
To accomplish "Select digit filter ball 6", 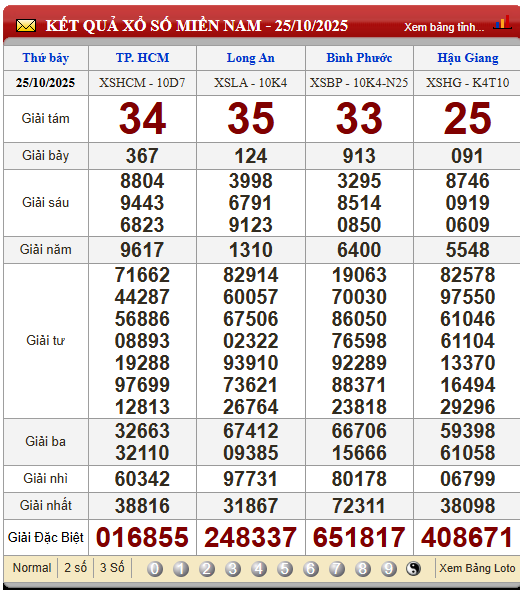I will (311, 569).
